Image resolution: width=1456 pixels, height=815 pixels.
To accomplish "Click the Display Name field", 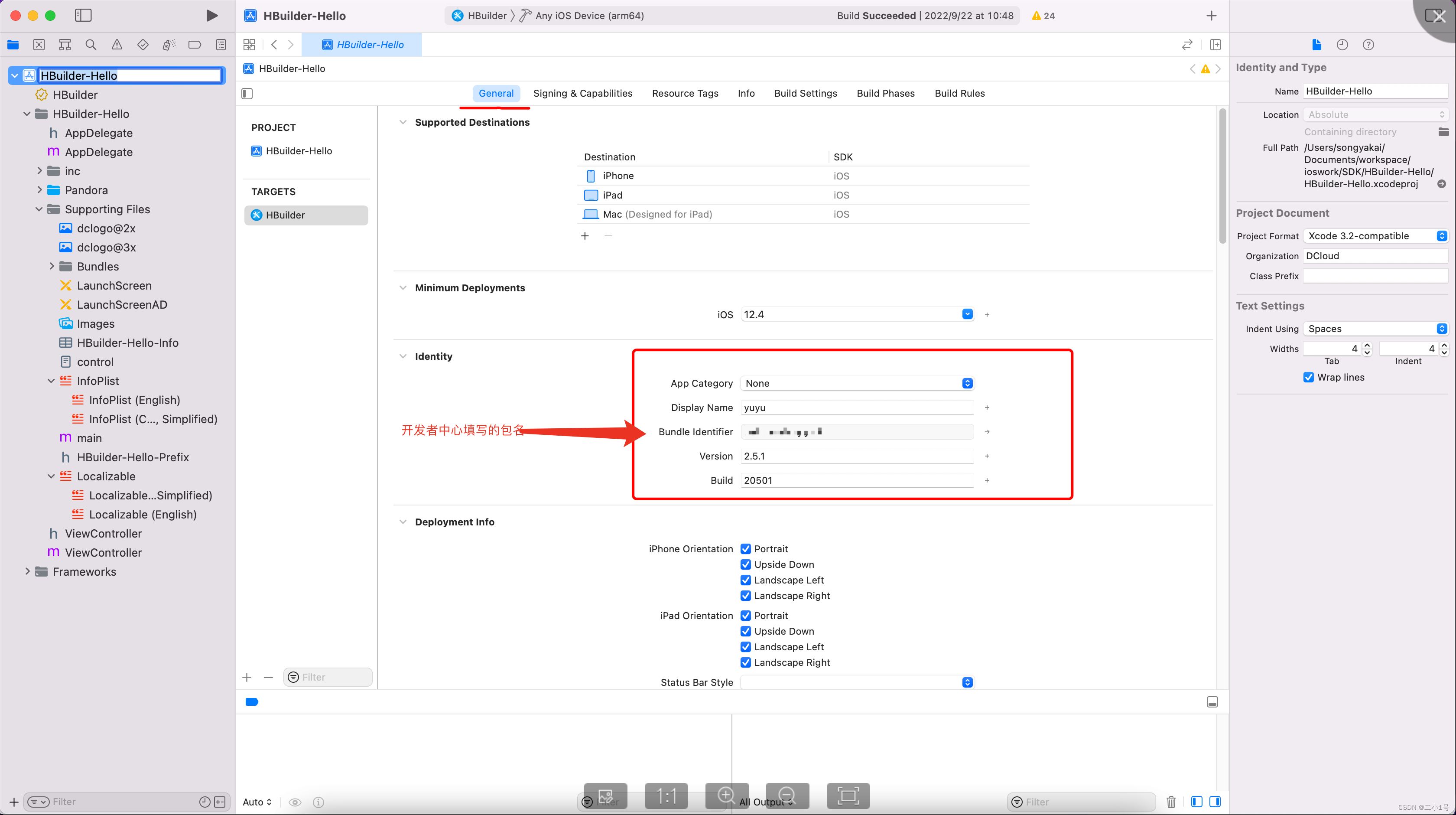I will (857, 408).
